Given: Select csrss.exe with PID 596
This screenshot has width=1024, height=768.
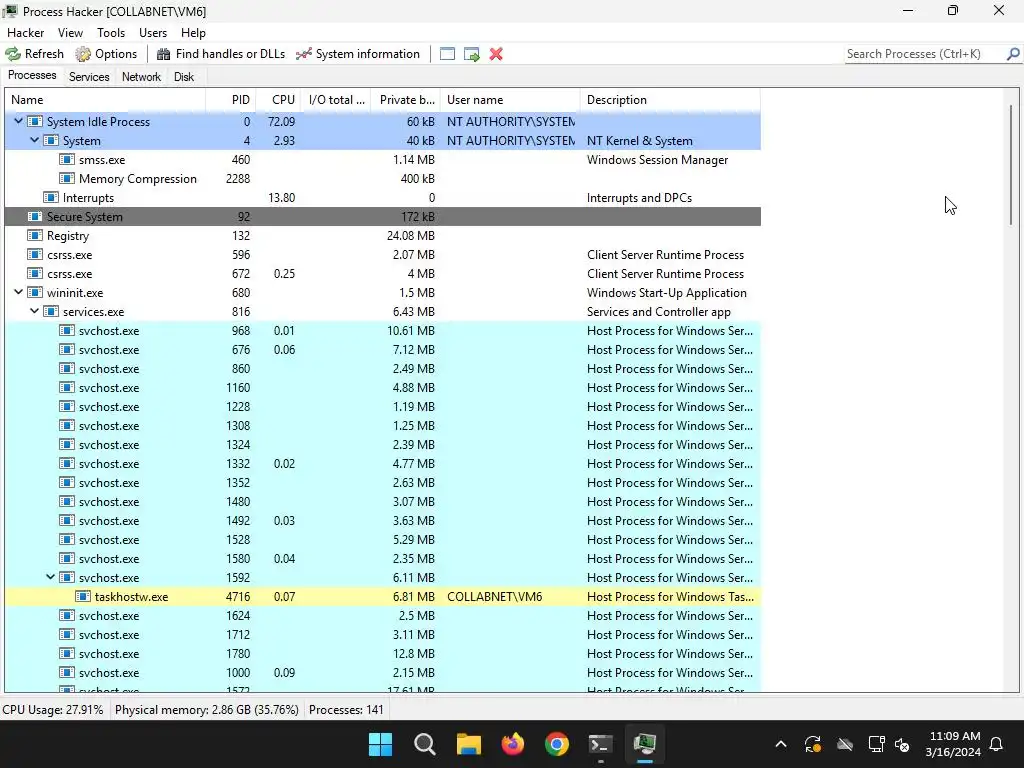Looking at the screenshot, I should point(383,255).
